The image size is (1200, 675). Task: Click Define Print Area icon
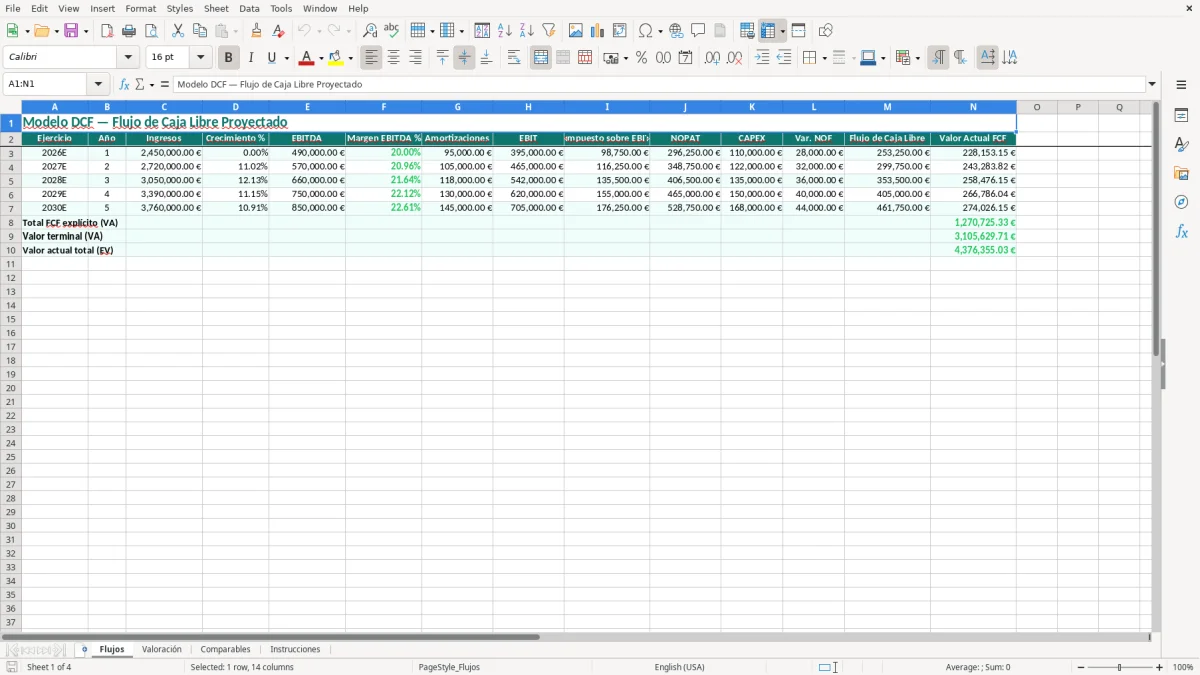747,31
